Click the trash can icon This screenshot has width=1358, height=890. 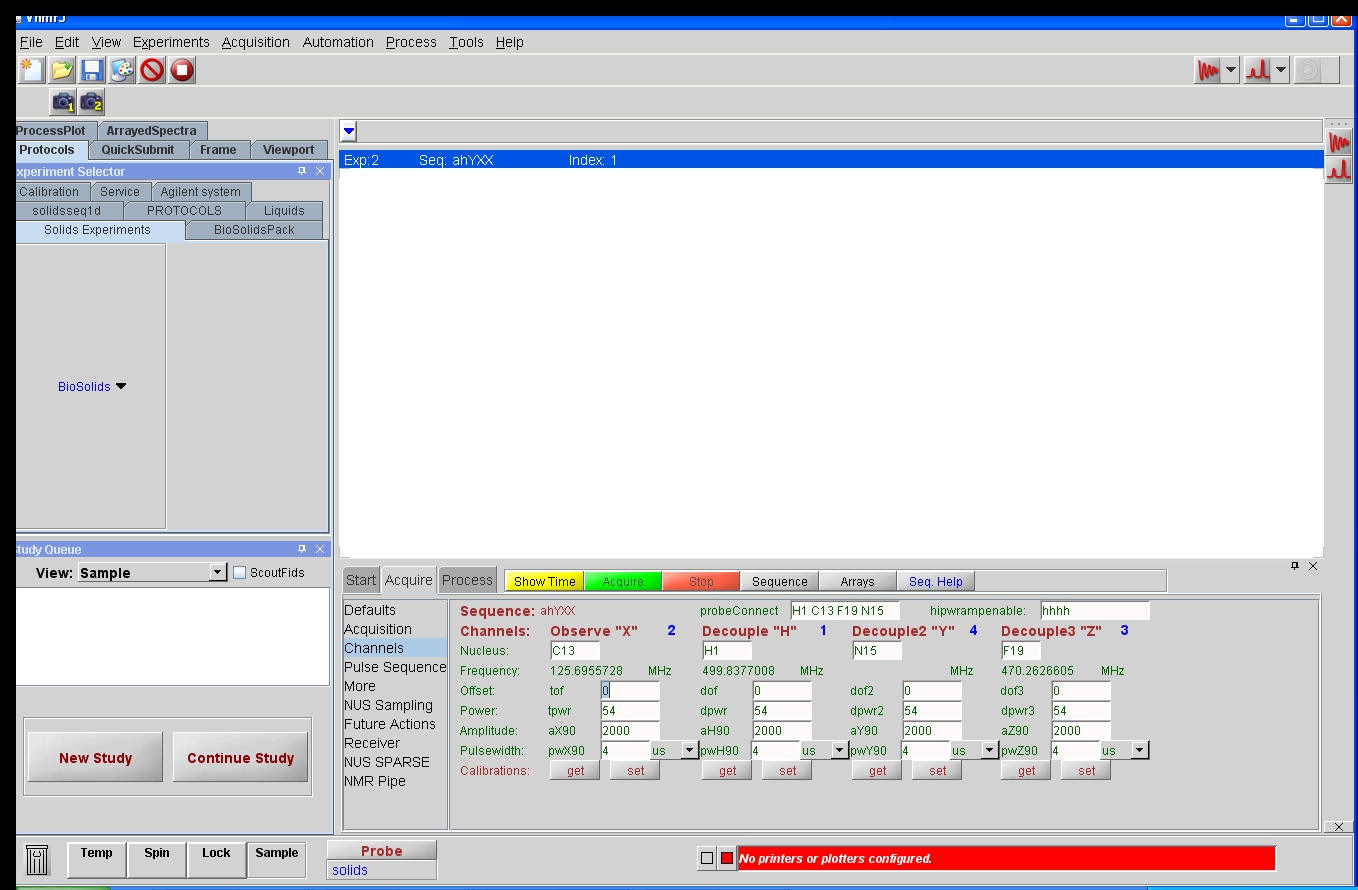(37, 860)
